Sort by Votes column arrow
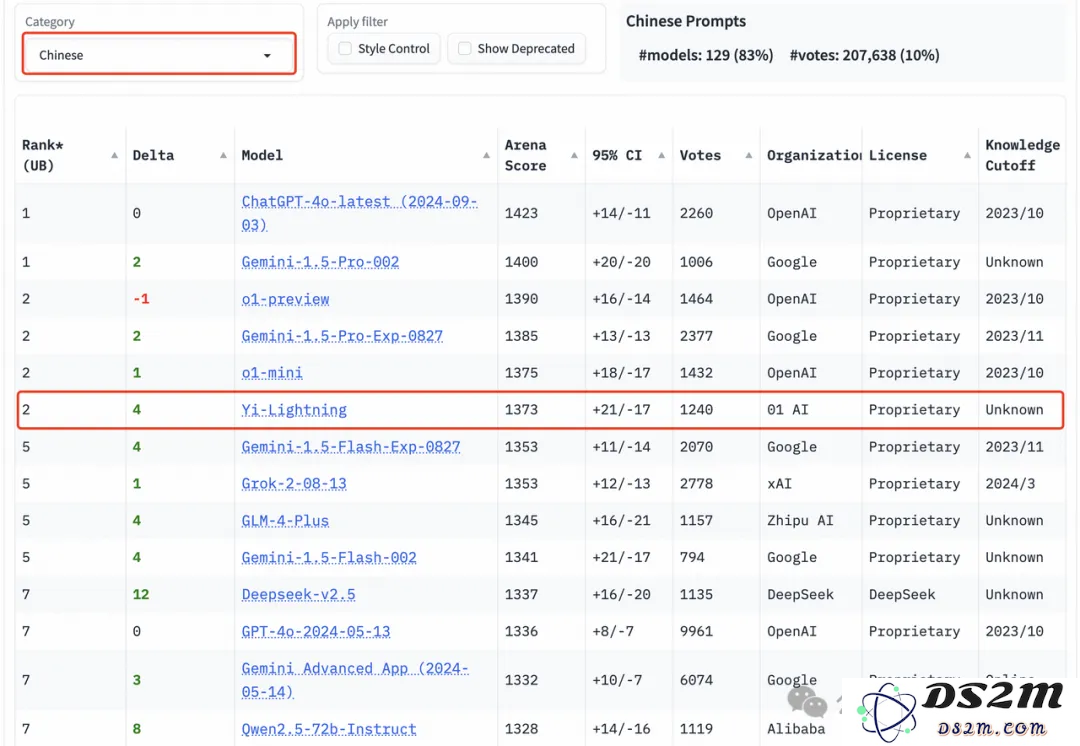Viewport: 1080px width, 746px height. coord(749,155)
